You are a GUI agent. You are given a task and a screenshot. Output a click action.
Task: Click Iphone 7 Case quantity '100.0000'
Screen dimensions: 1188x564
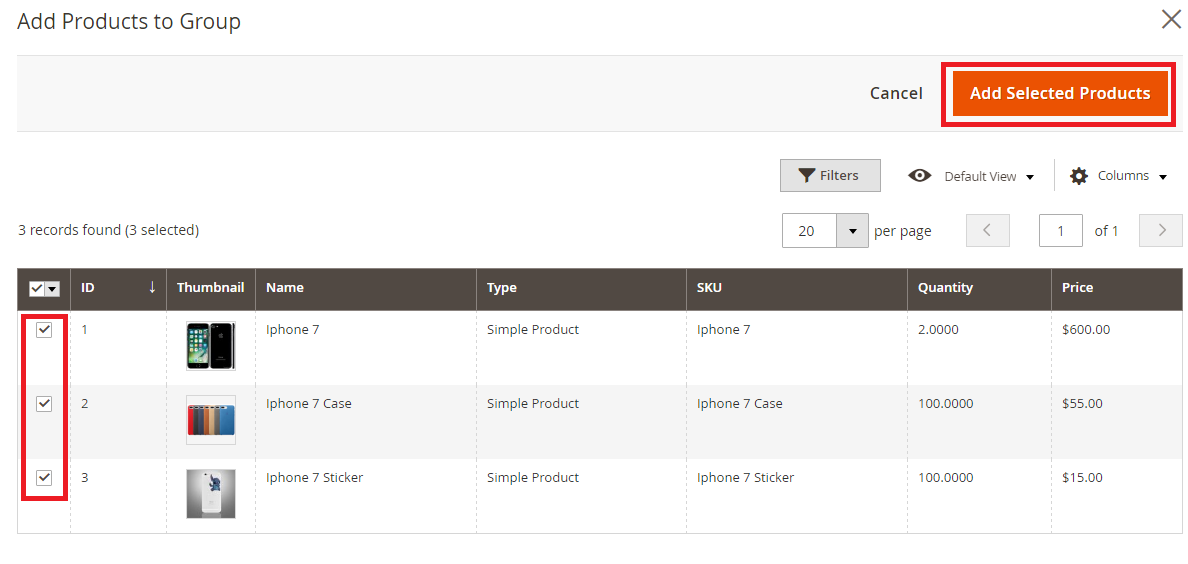(x=946, y=403)
